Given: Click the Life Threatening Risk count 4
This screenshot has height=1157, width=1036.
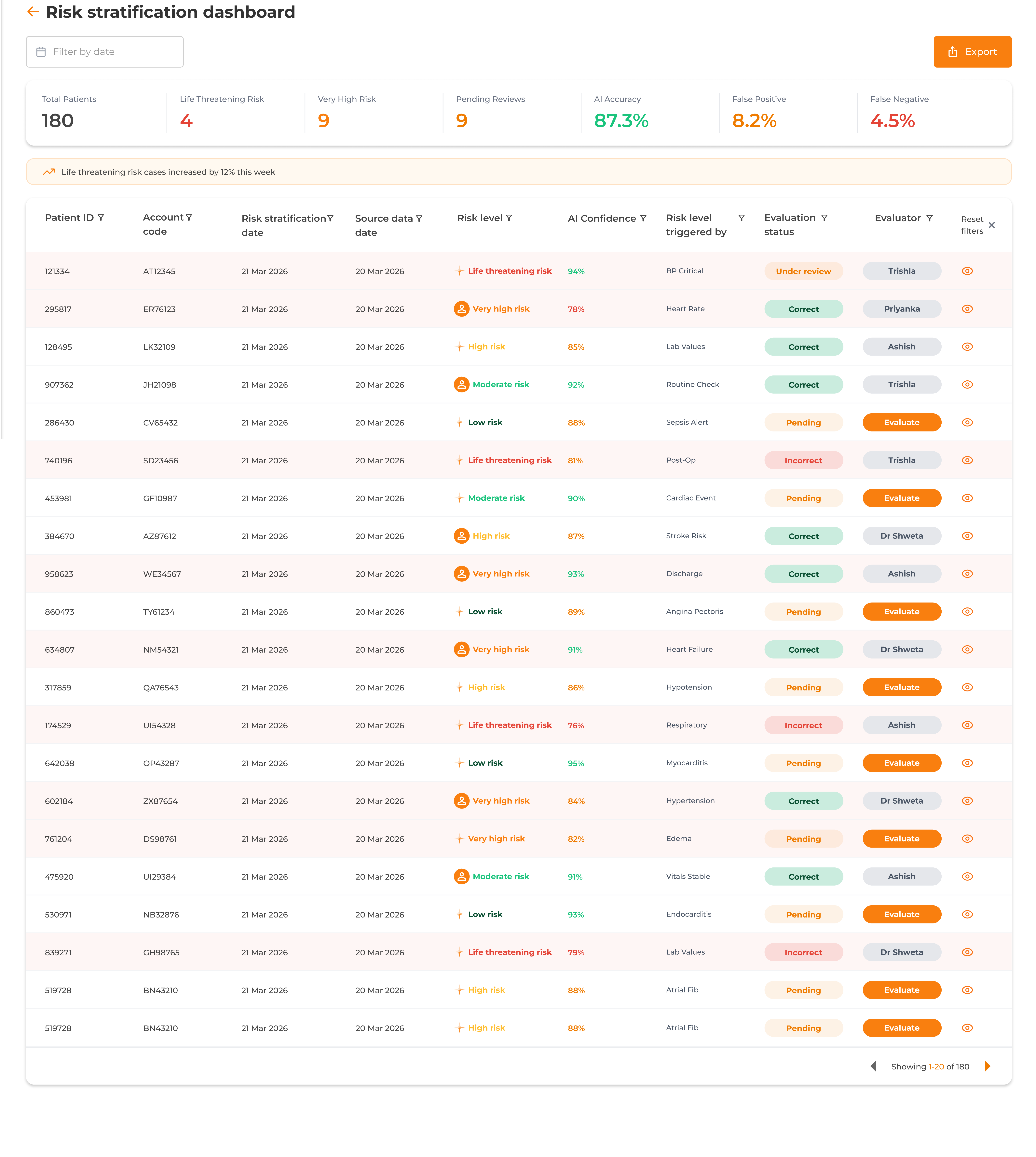Looking at the screenshot, I should coord(186,121).
